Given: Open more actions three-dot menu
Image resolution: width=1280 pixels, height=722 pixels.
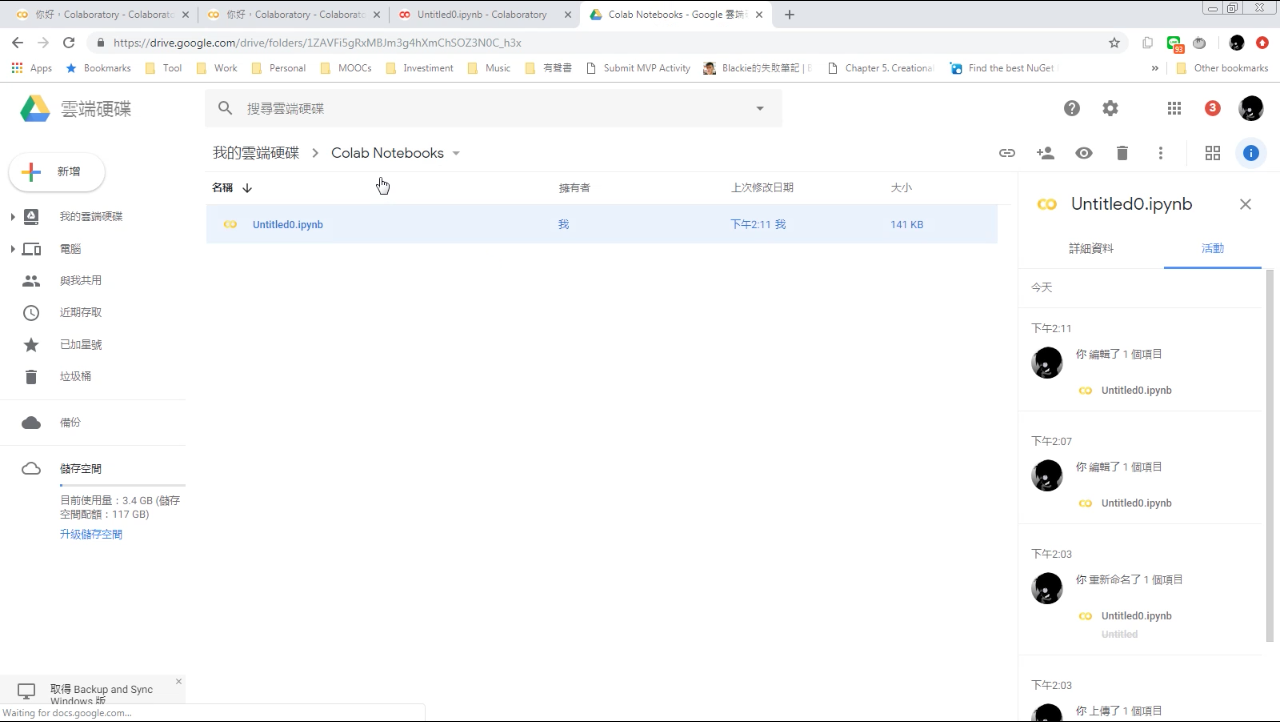Looking at the screenshot, I should [x=1160, y=153].
